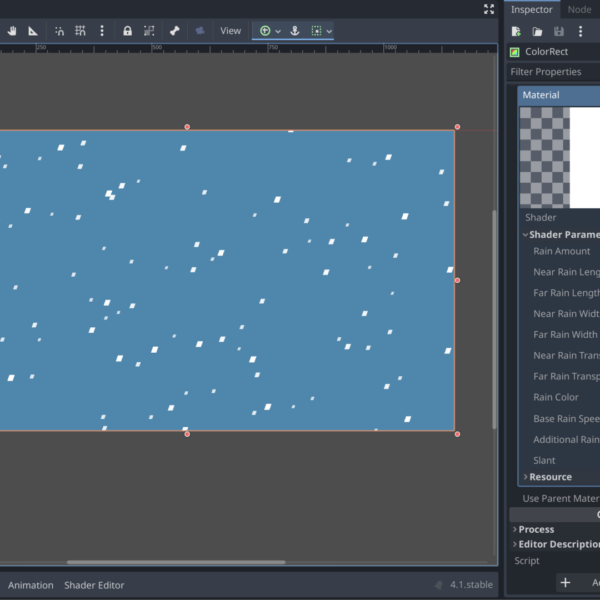Click green insert key circle icon
The image size is (600, 600).
(x=265, y=31)
